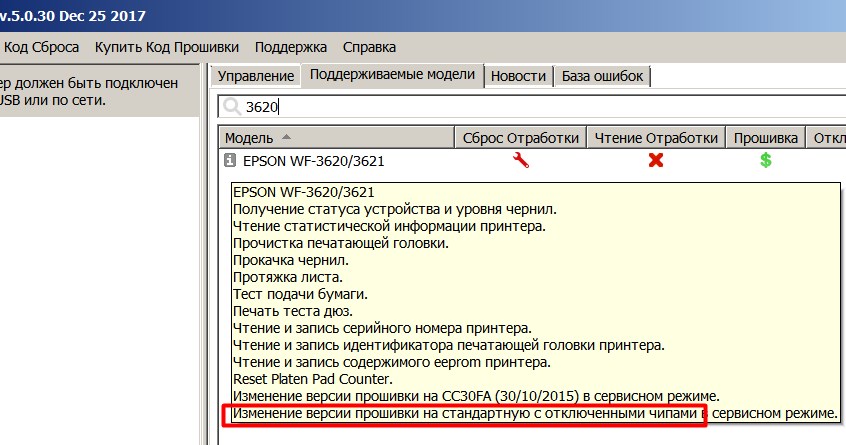The image size is (846, 445).
Task: Open the Купить Код Прошивки menu
Action: pyautogui.click(x=167, y=47)
